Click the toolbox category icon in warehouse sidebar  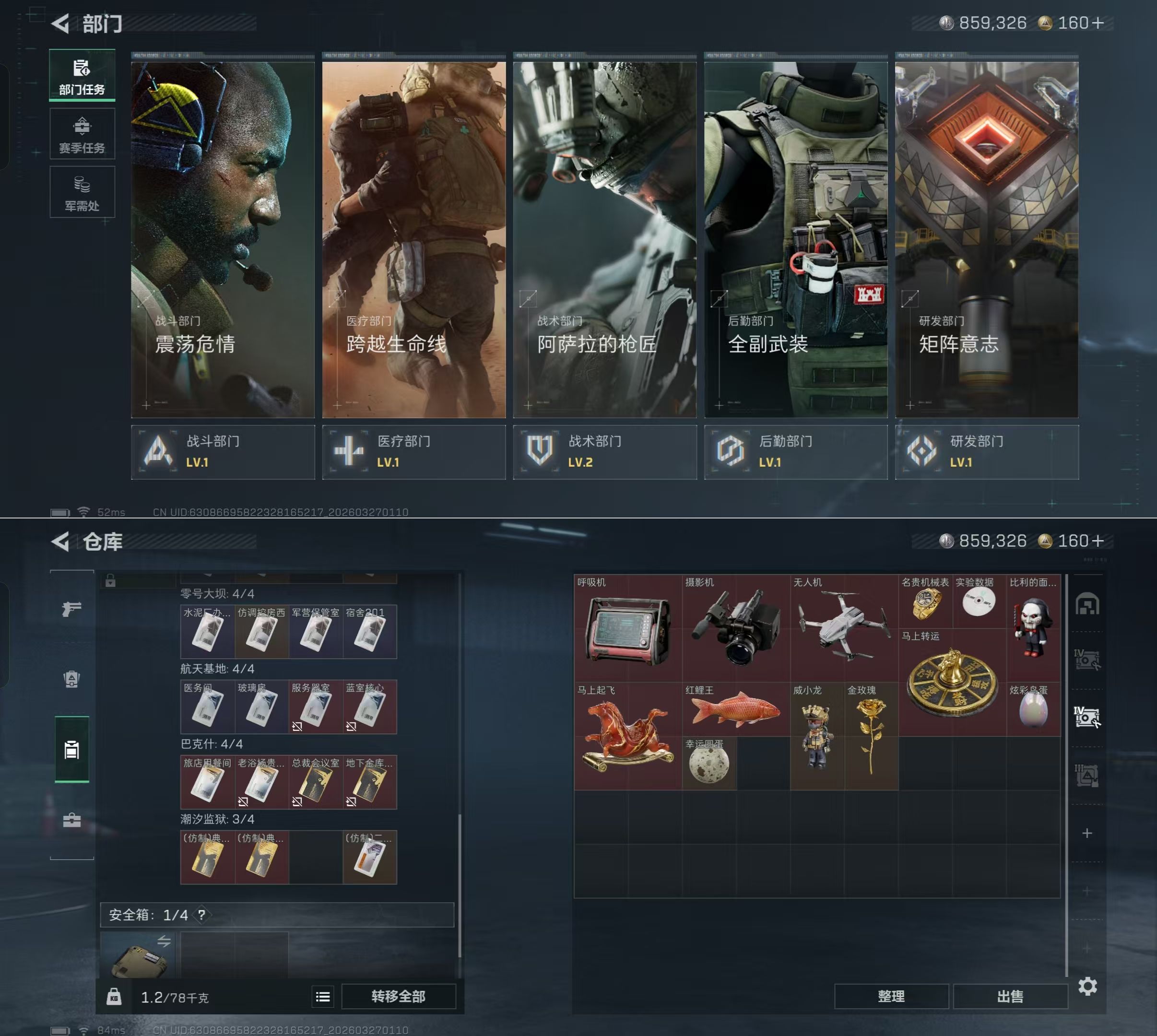tap(72, 820)
